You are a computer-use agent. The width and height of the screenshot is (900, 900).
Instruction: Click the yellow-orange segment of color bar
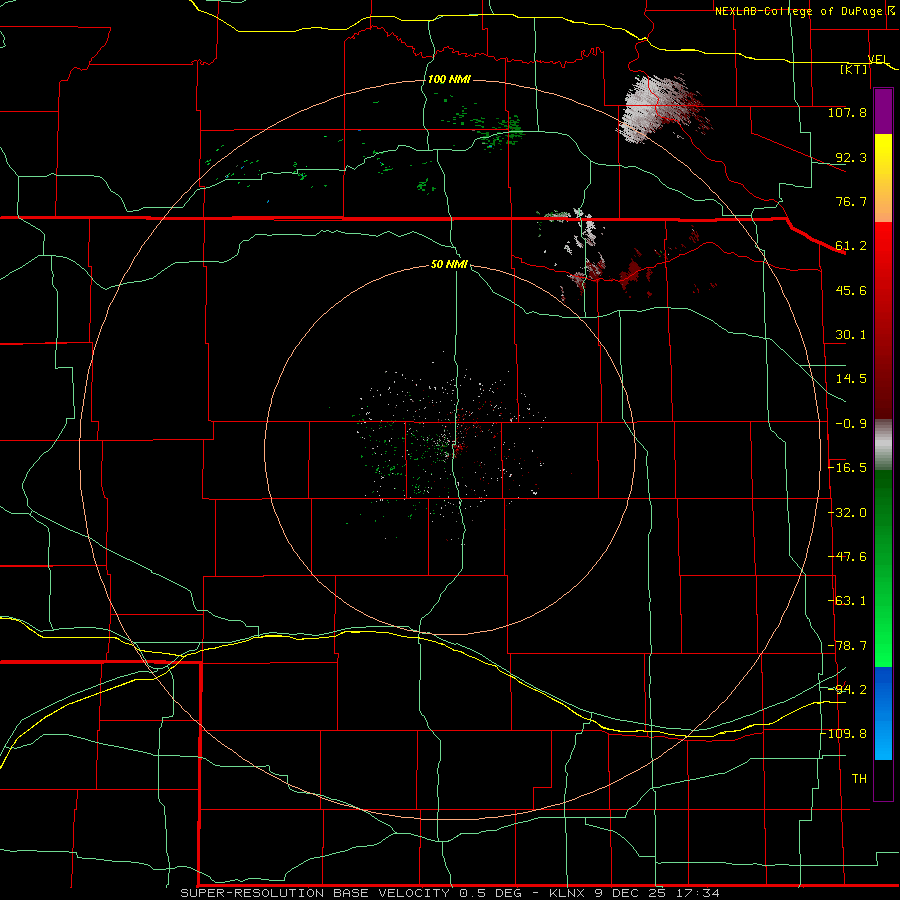point(883,178)
